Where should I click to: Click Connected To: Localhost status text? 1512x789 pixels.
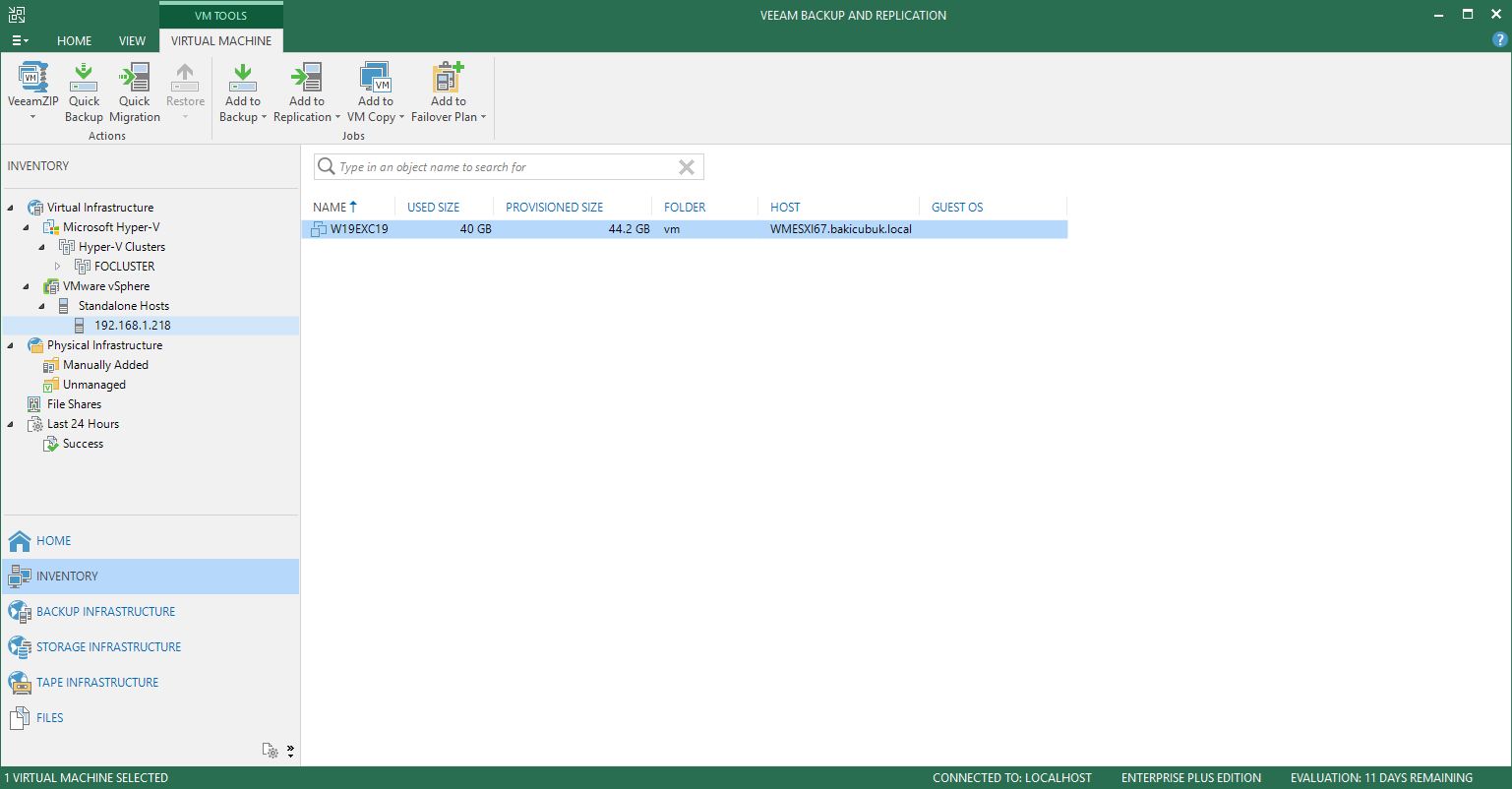[1012, 778]
